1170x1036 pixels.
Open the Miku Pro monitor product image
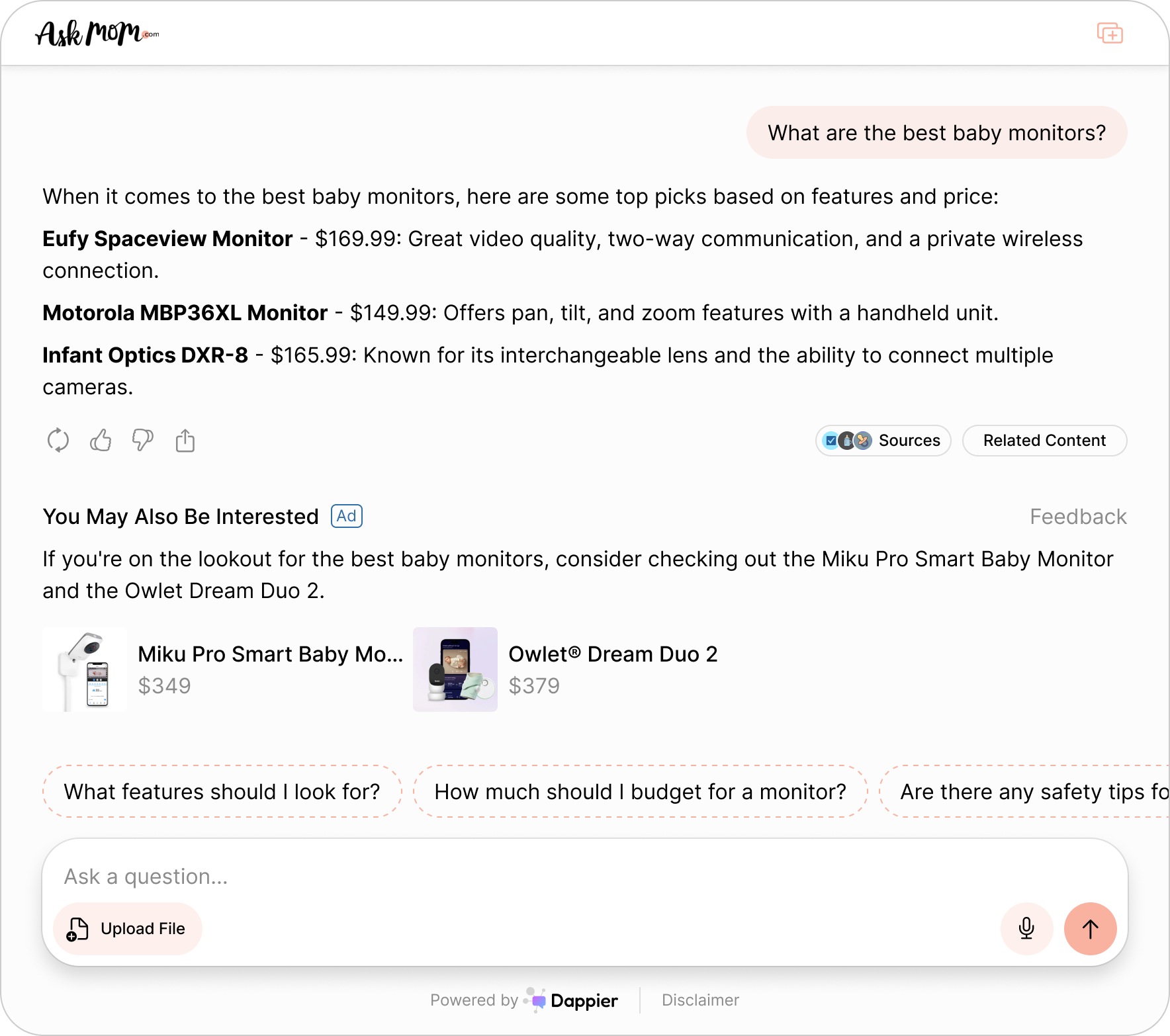click(x=85, y=669)
